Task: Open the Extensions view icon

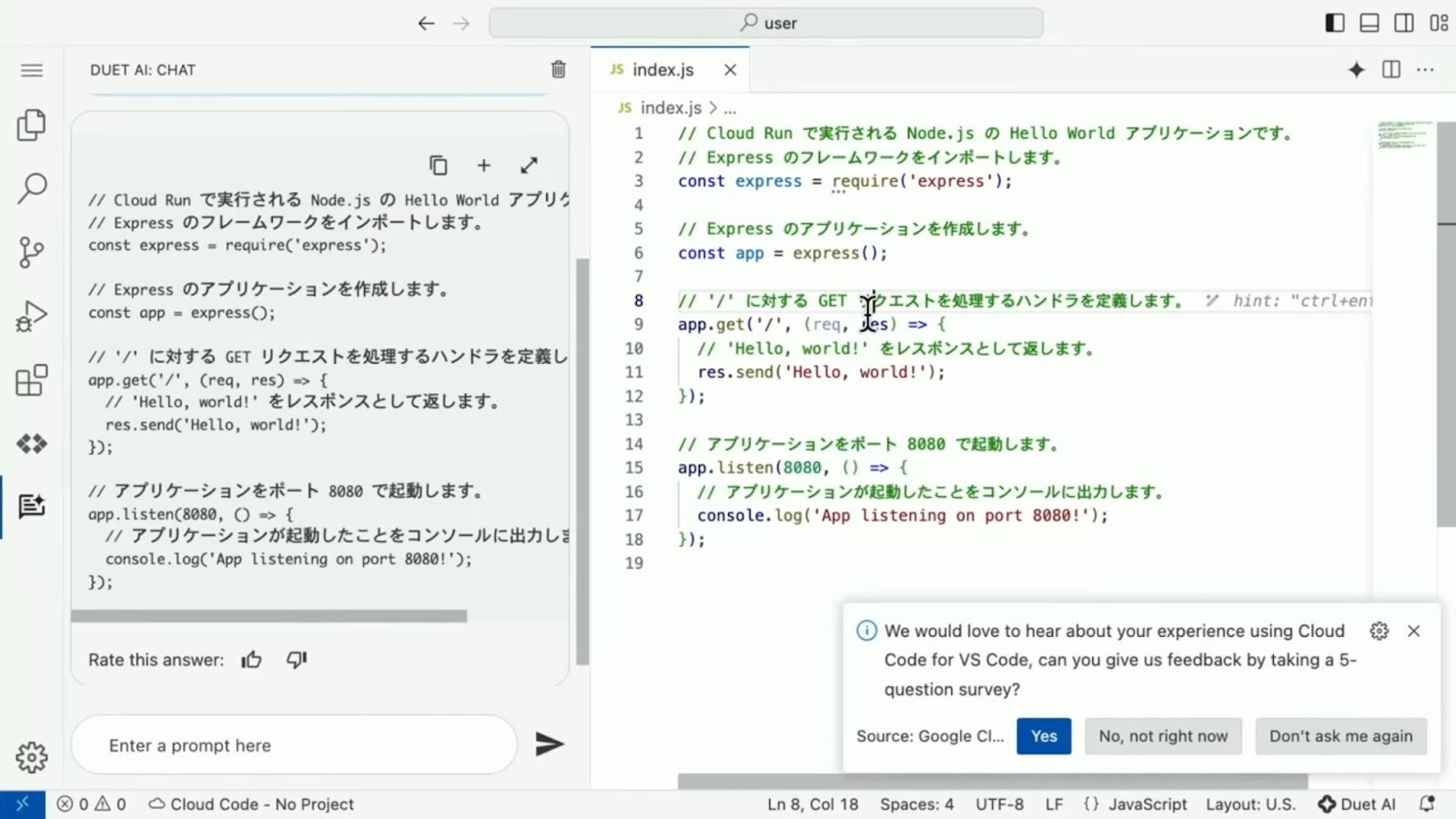Action: pyautogui.click(x=32, y=380)
